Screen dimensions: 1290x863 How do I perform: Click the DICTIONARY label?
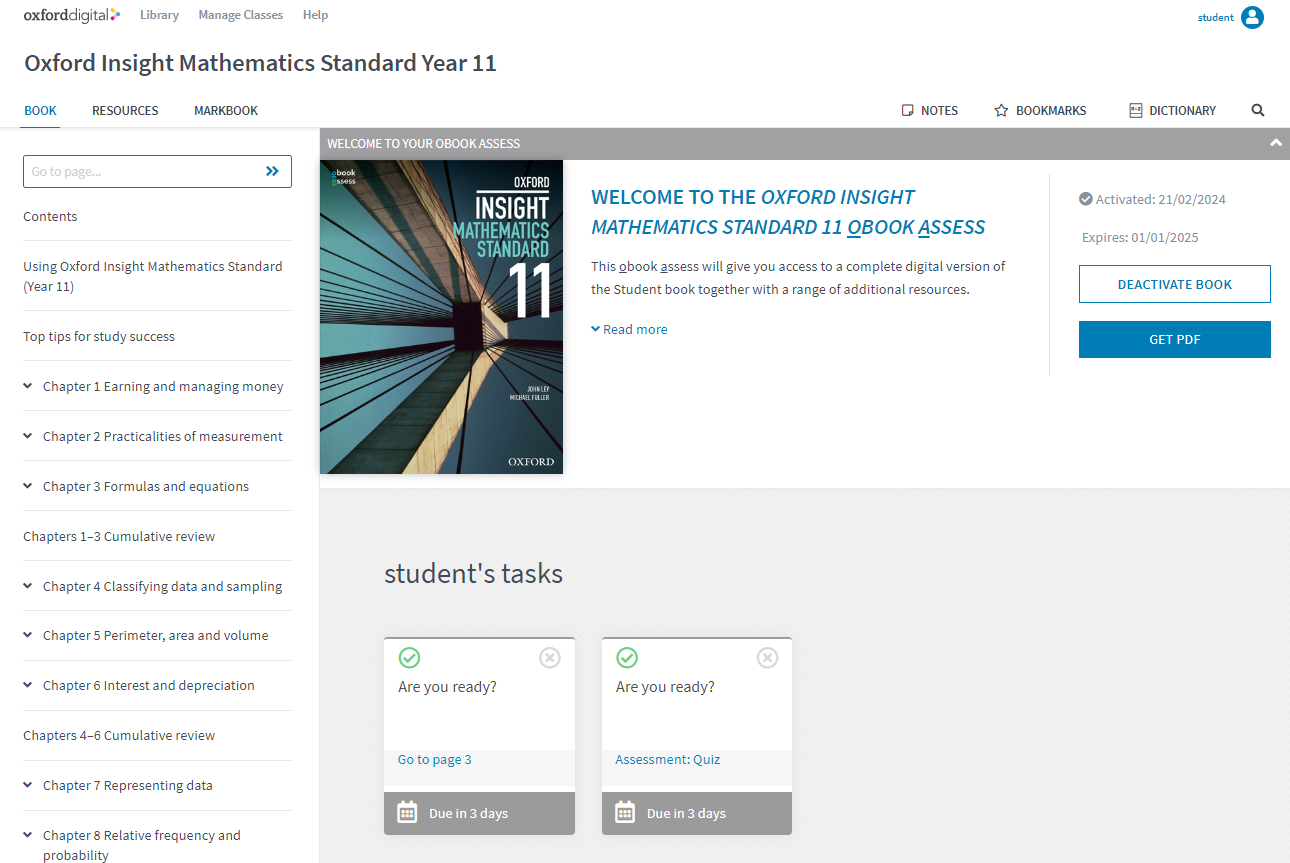(1183, 111)
